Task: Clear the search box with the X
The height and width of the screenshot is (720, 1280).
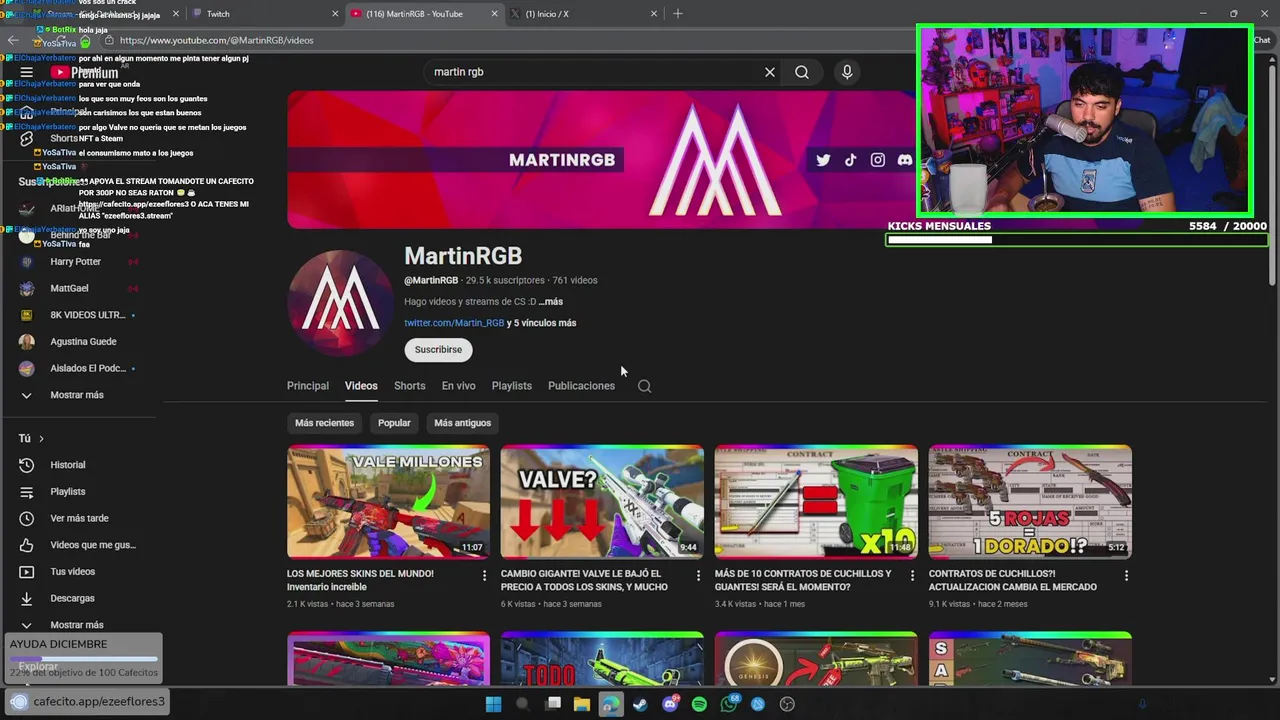Action: (770, 72)
